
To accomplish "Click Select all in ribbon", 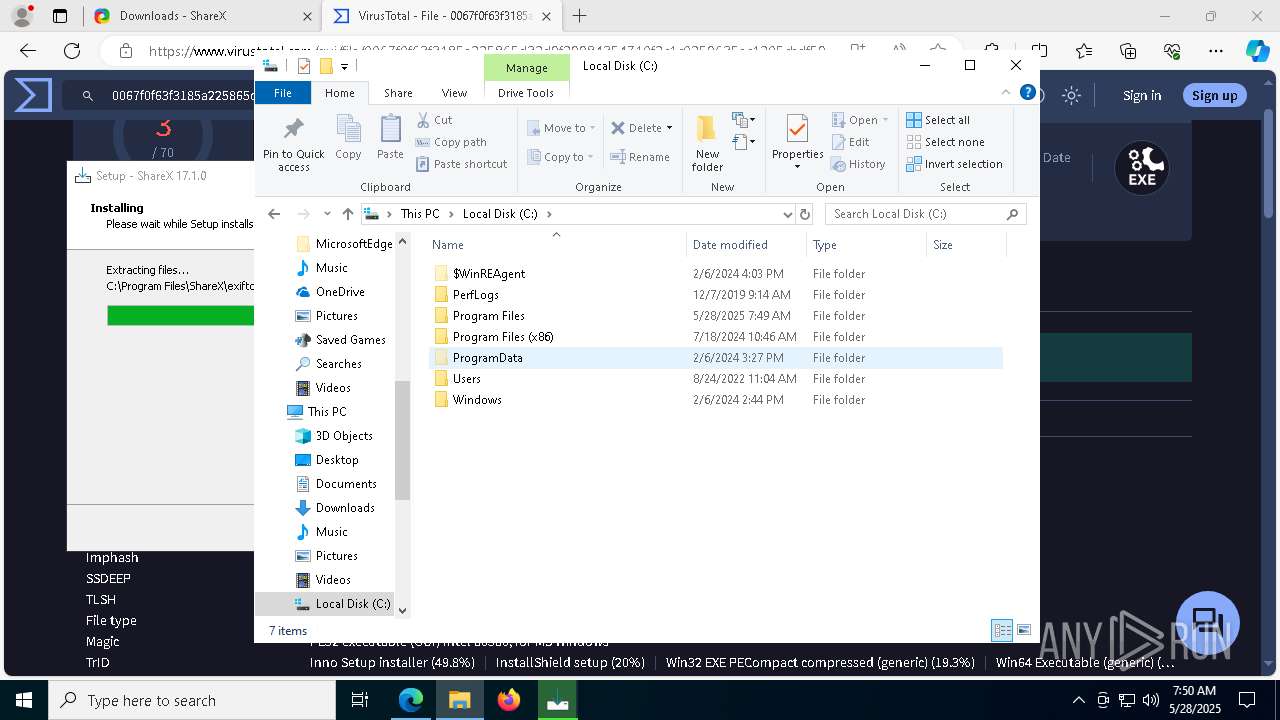I will coord(938,120).
